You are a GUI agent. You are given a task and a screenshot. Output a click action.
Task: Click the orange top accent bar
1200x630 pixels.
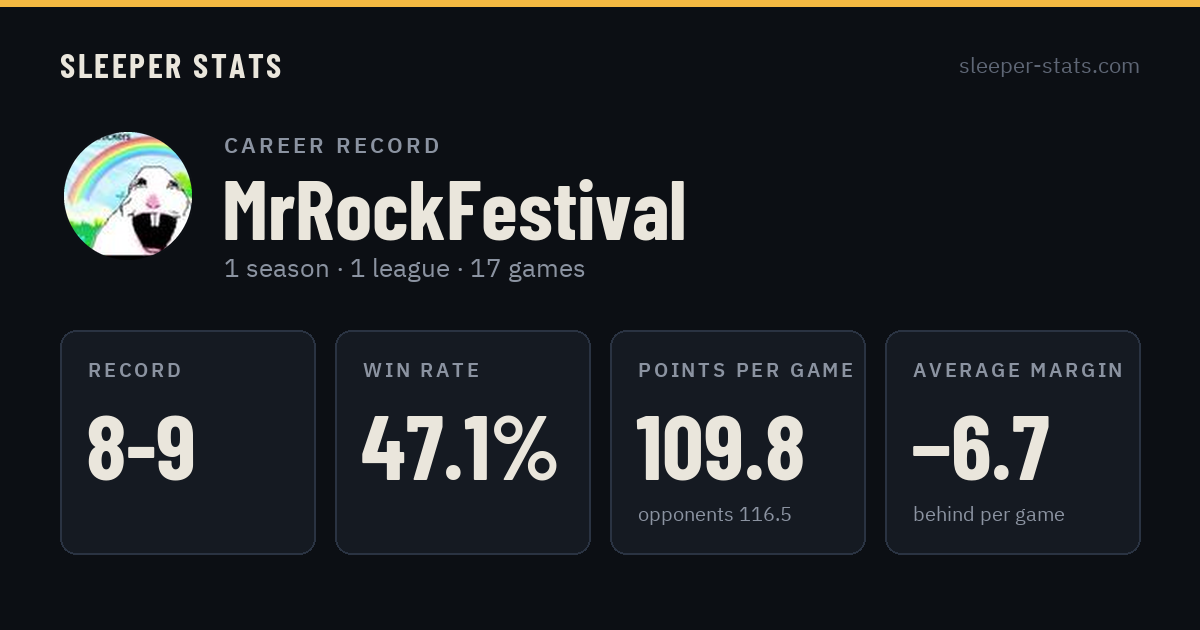click(x=600, y=3)
